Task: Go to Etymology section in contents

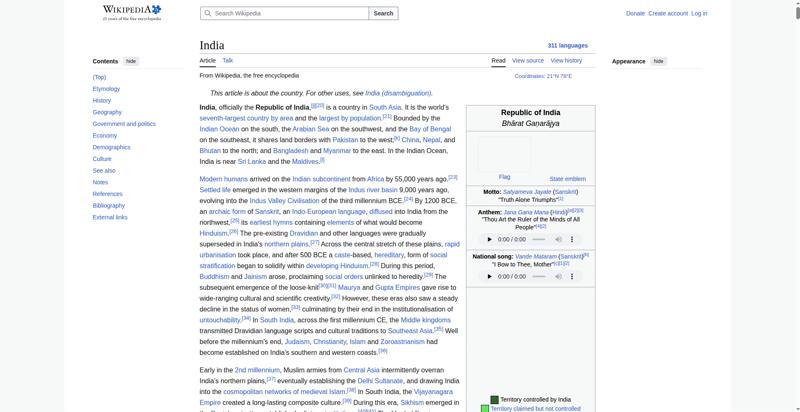Action: click(106, 89)
